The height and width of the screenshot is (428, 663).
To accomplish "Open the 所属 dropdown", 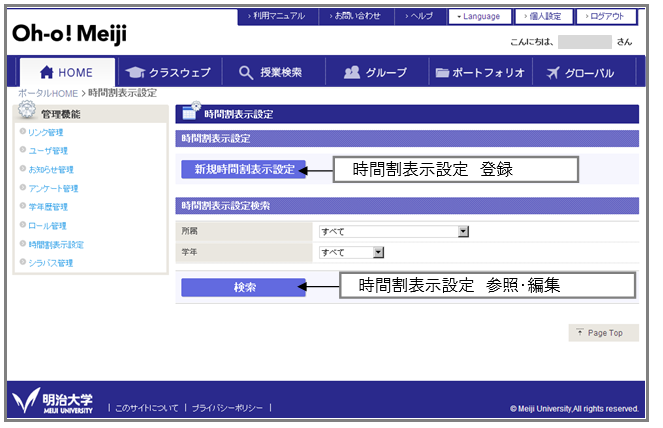I will (394, 231).
